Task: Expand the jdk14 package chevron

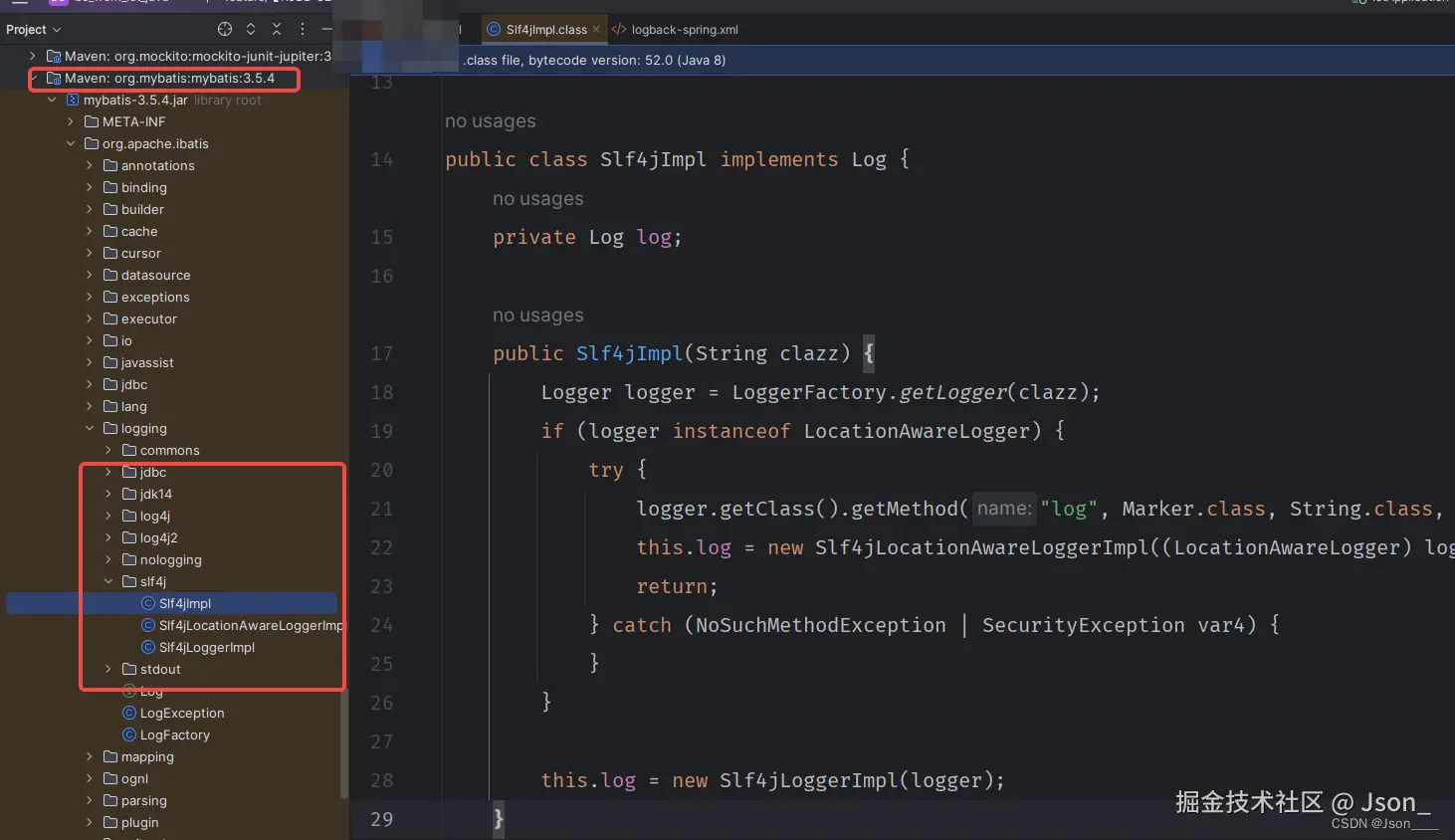Action: [108, 494]
